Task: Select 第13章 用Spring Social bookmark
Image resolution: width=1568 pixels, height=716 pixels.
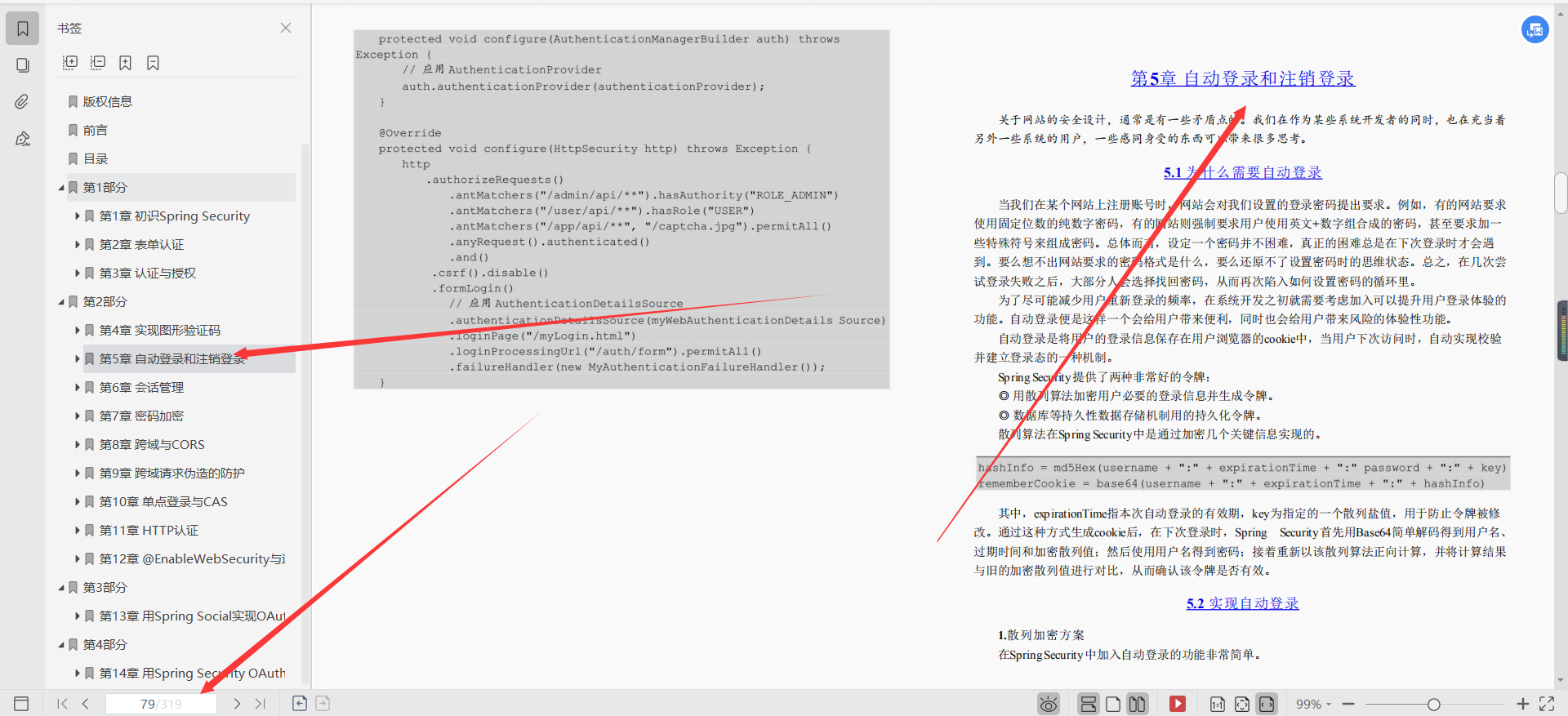Action: pos(192,616)
